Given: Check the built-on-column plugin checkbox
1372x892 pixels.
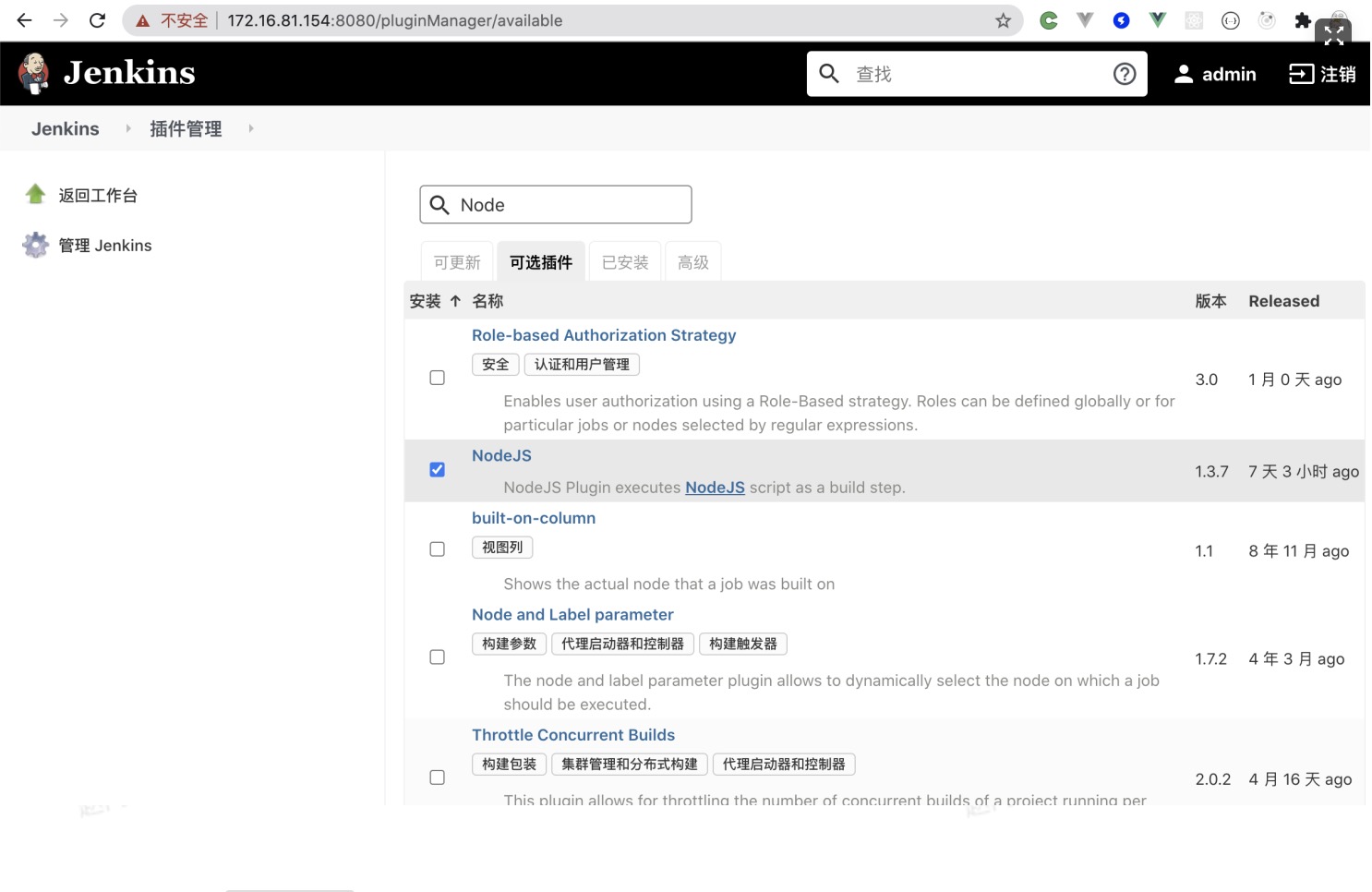Looking at the screenshot, I should pyautogui.click(x=438, y=549).
